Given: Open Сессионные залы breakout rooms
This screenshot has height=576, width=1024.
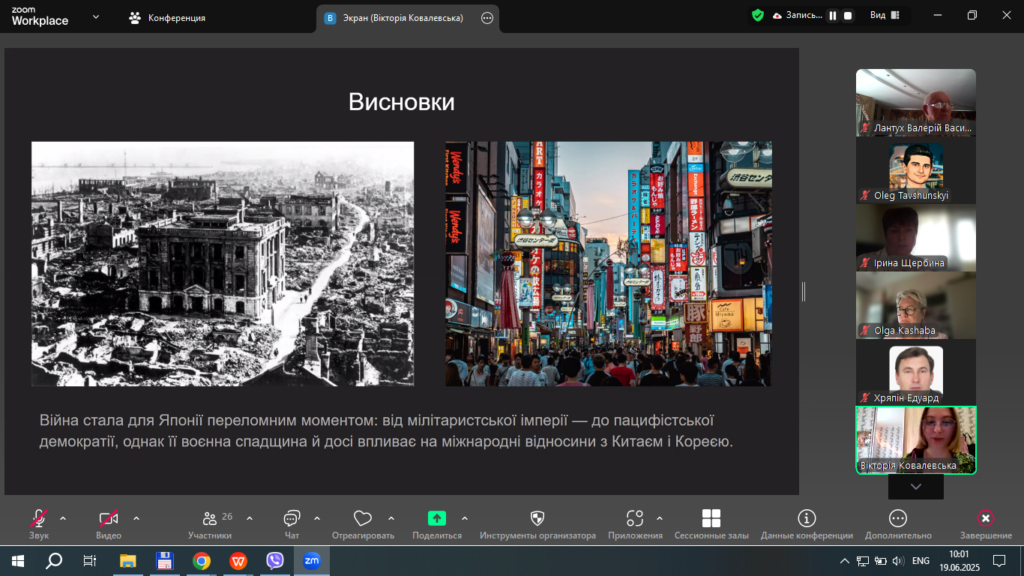Looking at the screenshot, I should [x=711, y=518].
